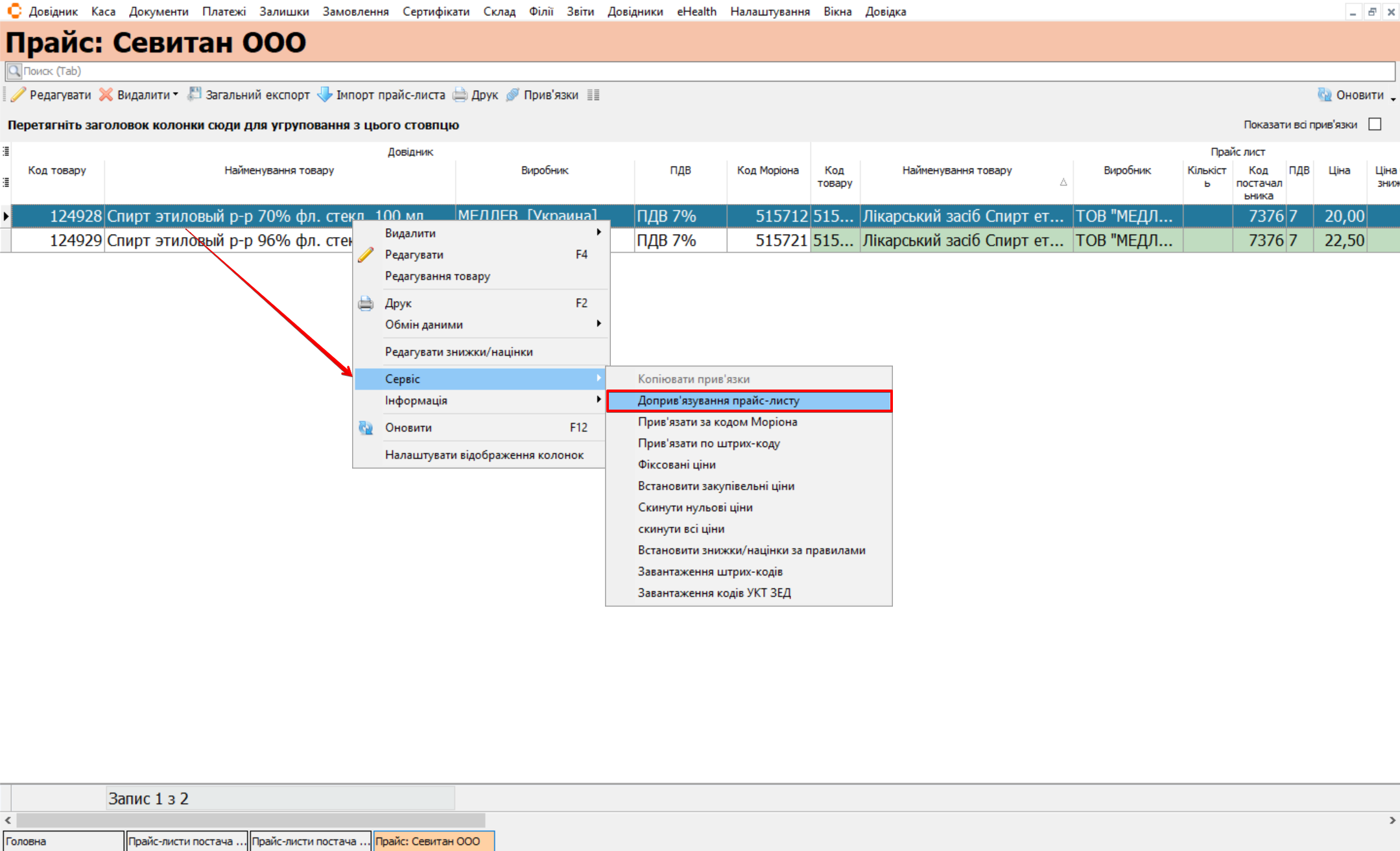Click the Загальний експорт save icon

click(x=195, y=95)
